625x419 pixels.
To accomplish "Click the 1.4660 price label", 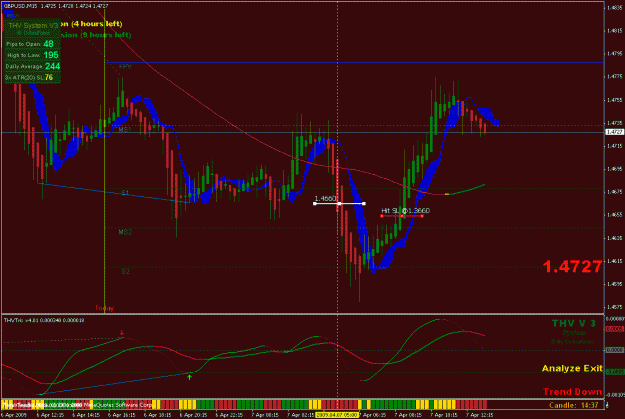I will pos(325,198).
